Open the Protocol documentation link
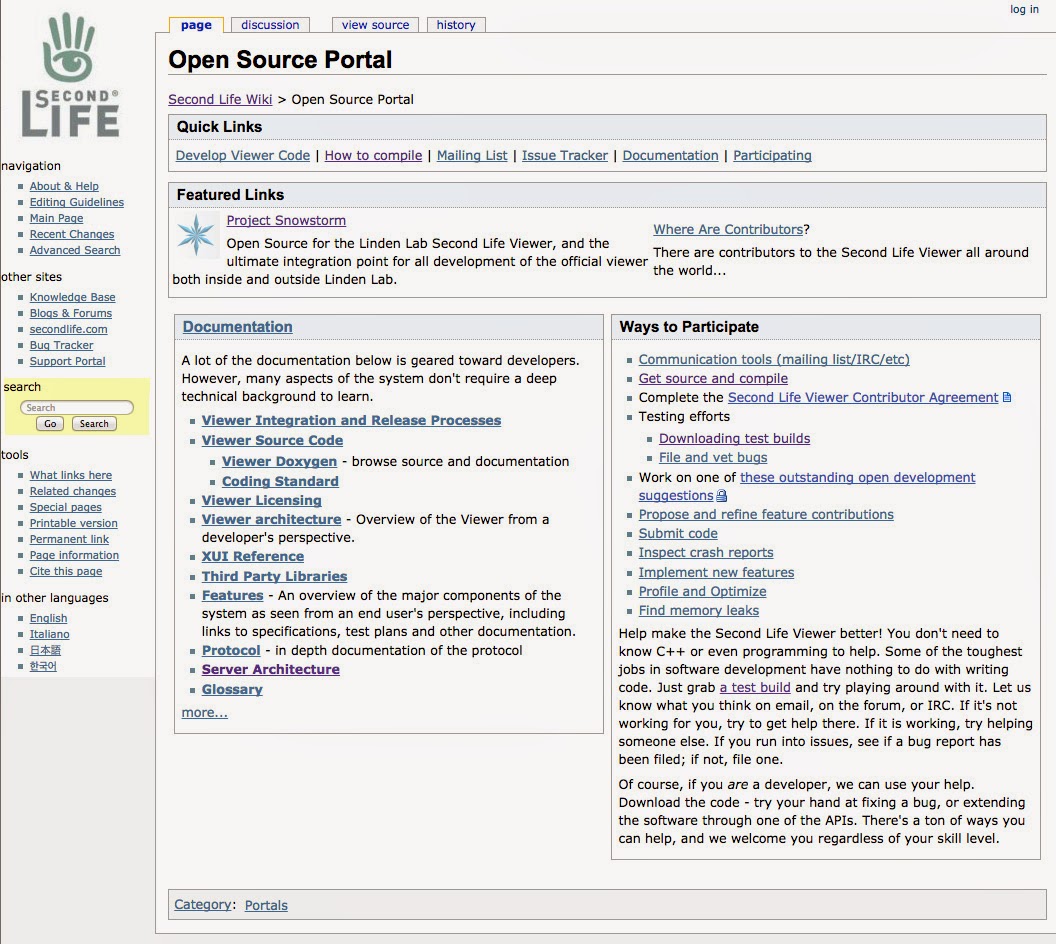The height and width of the screenshot is (944, 1056). [231, 651]
